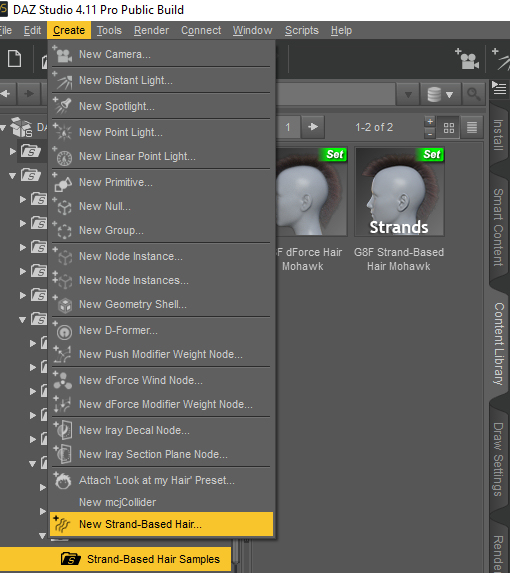510x573 pixels.
Task: Close the highlighted Create menu
Action: (69, 30)
